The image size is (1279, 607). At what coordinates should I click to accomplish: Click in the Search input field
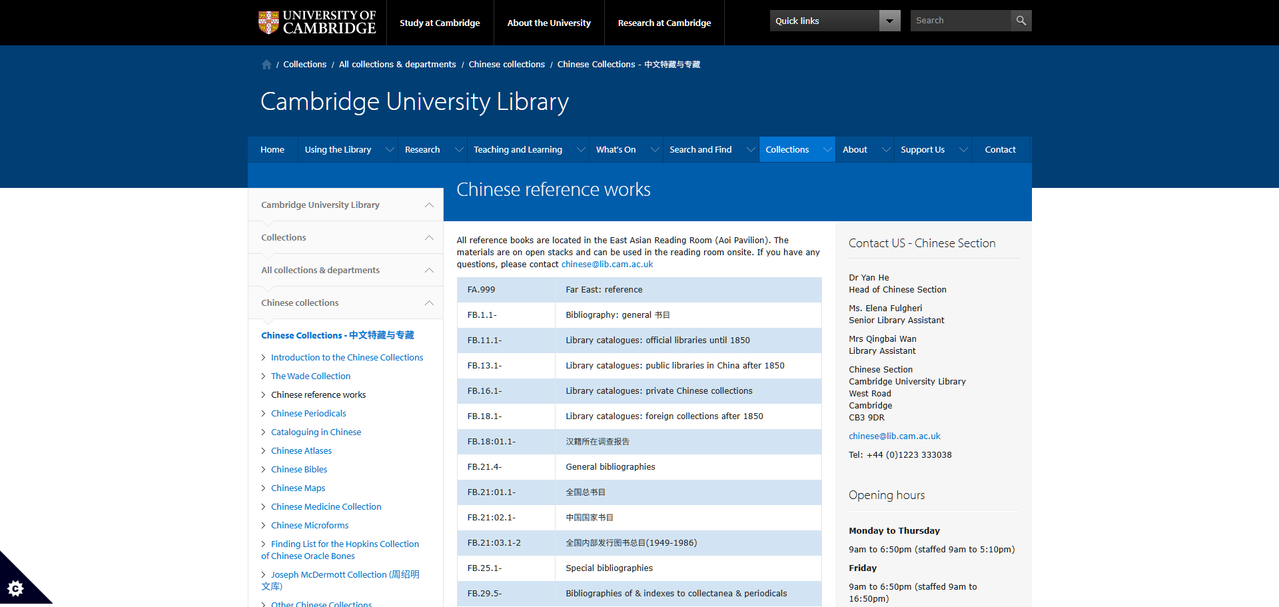click(x=960, y=21)
